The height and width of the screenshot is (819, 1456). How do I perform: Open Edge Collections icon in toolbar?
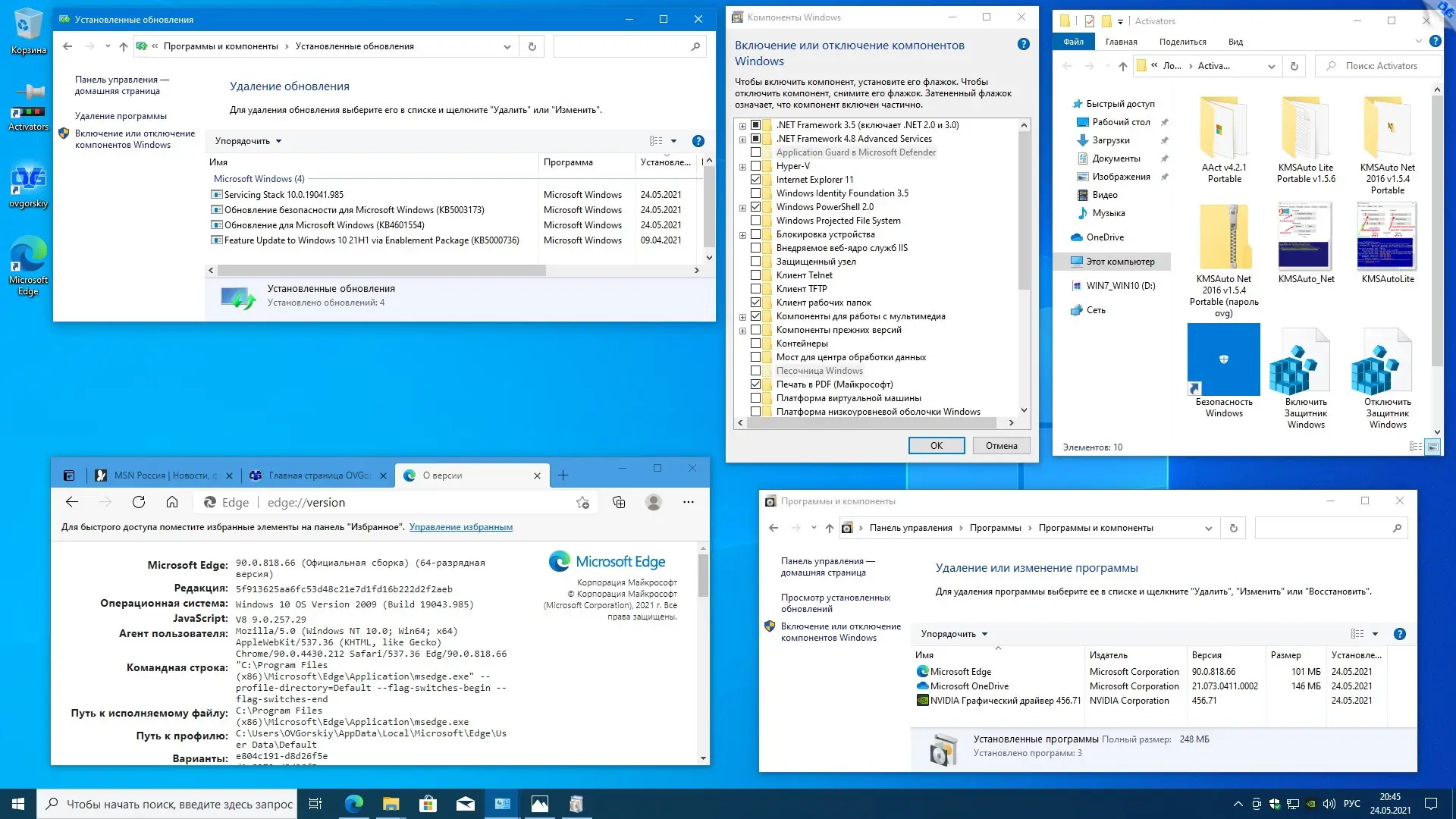[x=619, y=502]
